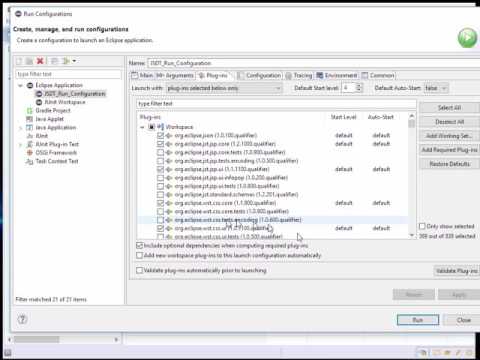Click the duplicate configuration icon
480x360 pixels.
[29, 61]
